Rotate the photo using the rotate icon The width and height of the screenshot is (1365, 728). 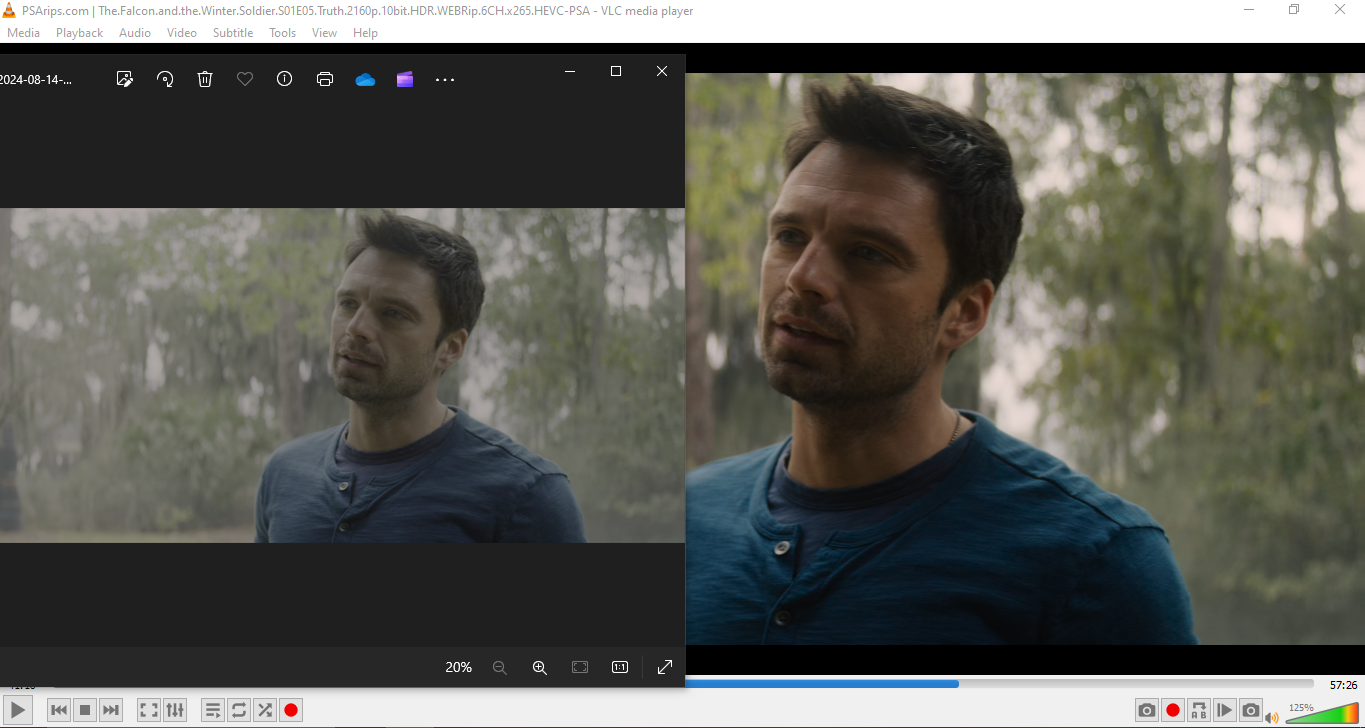(165, 79)
